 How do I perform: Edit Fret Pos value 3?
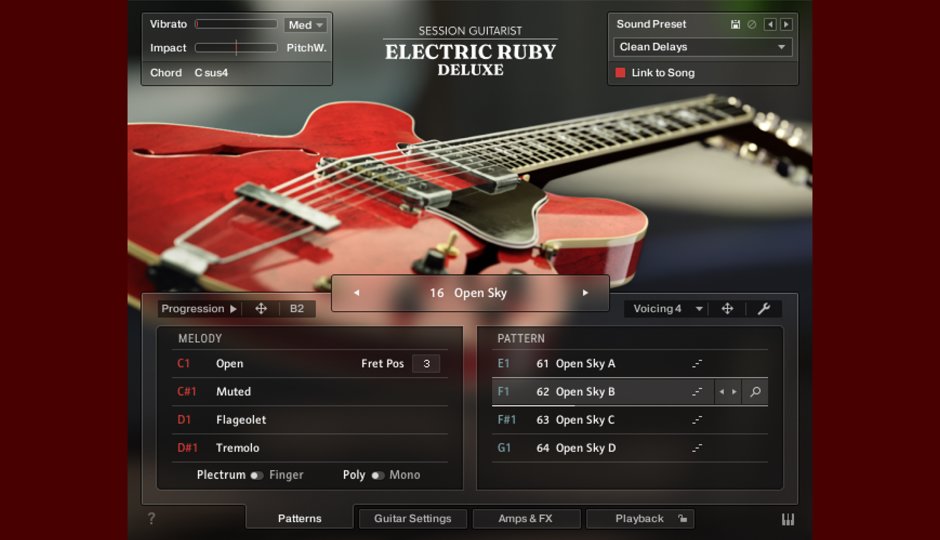tap(426, 364)
